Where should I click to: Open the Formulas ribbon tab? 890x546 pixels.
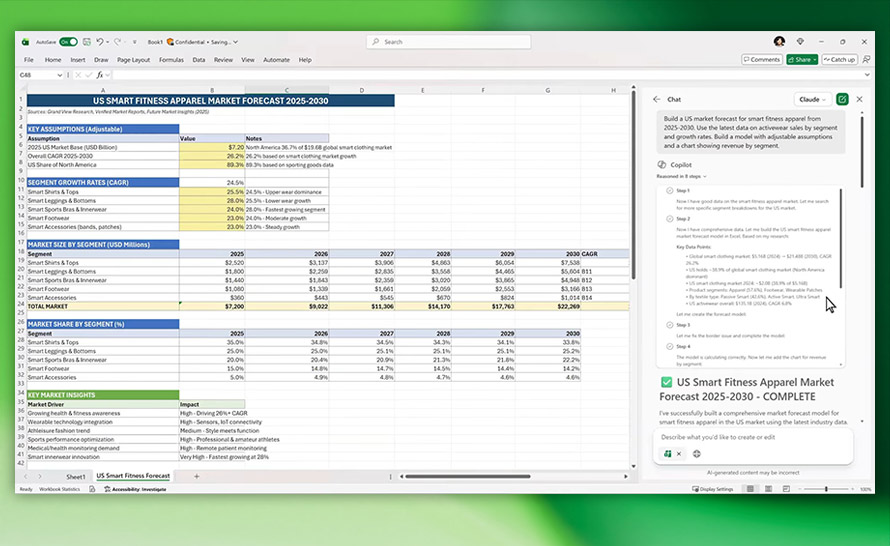(171, 60)
